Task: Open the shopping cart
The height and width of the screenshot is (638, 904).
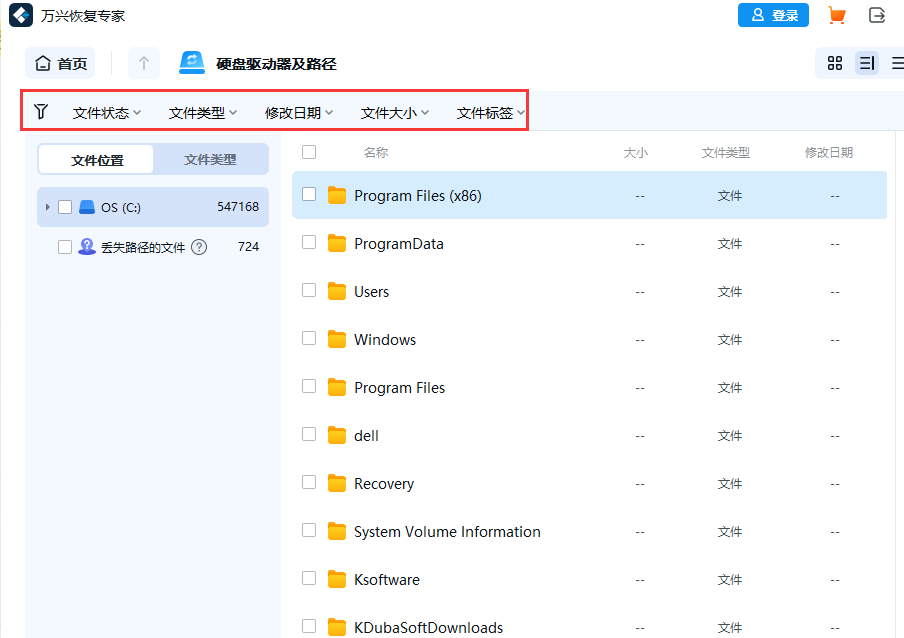Action: click(x=836, y=15)
